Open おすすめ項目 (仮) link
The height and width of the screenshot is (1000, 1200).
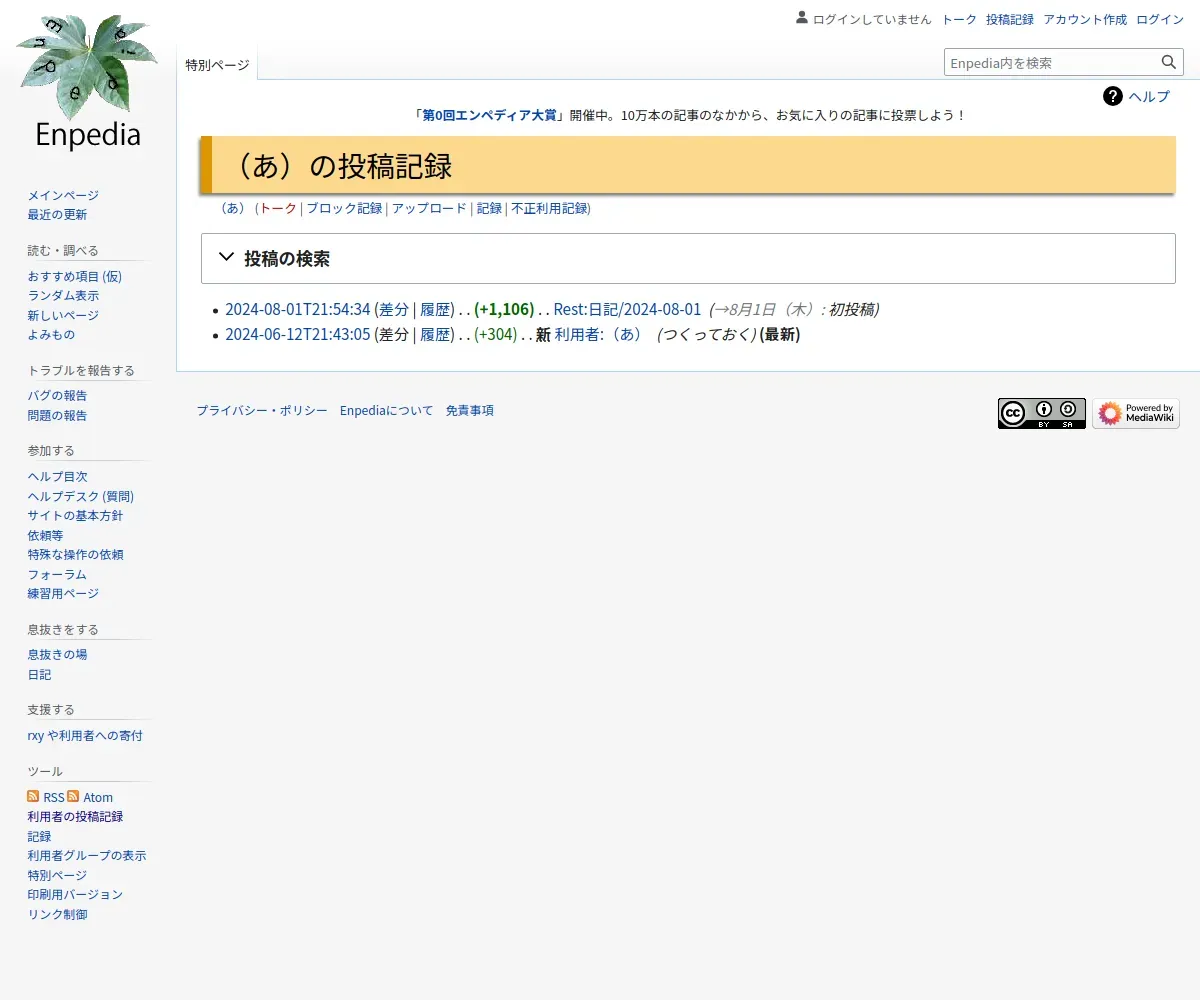tap(75, 276)
